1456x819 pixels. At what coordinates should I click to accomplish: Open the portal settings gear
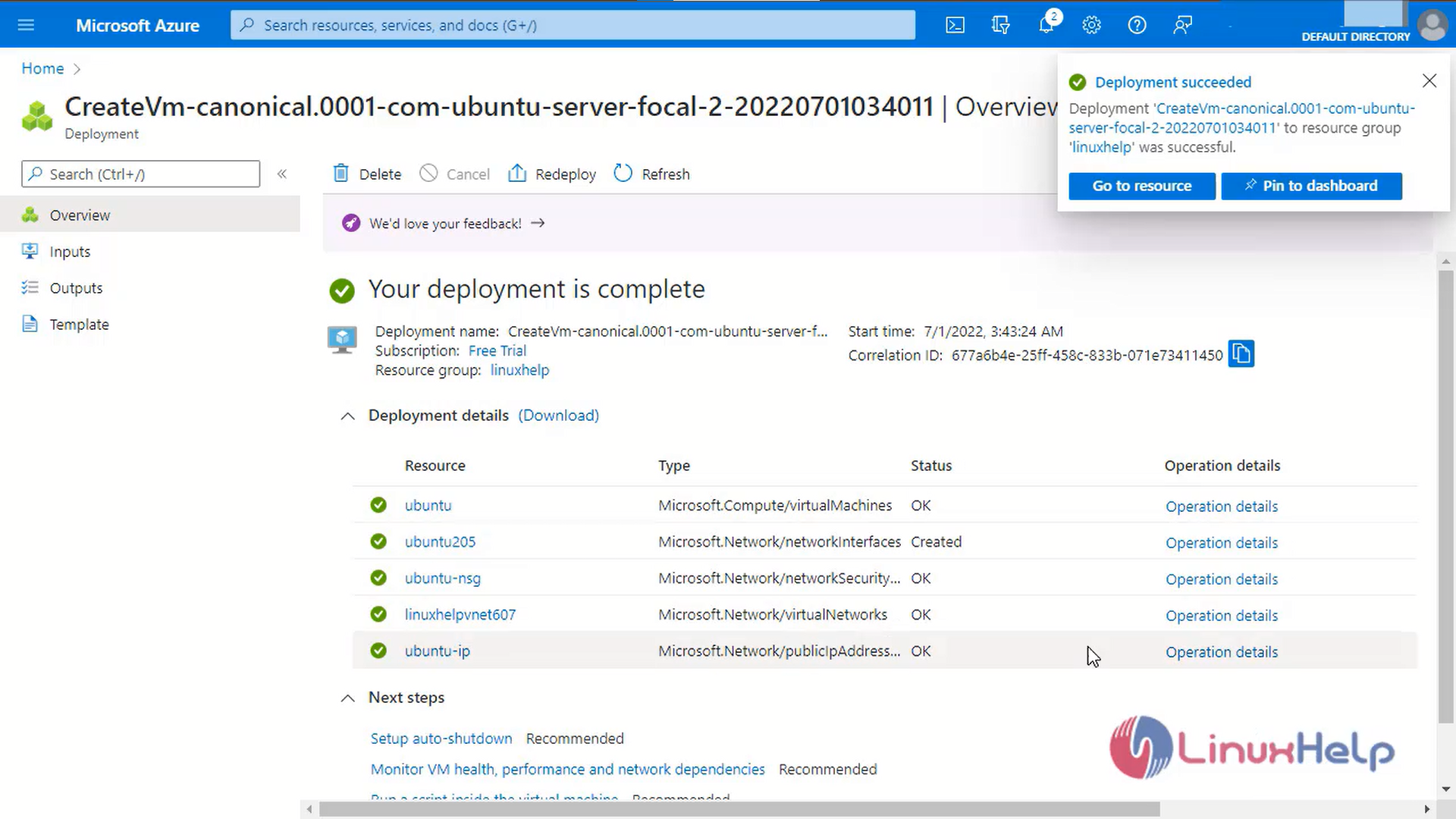1091,25
